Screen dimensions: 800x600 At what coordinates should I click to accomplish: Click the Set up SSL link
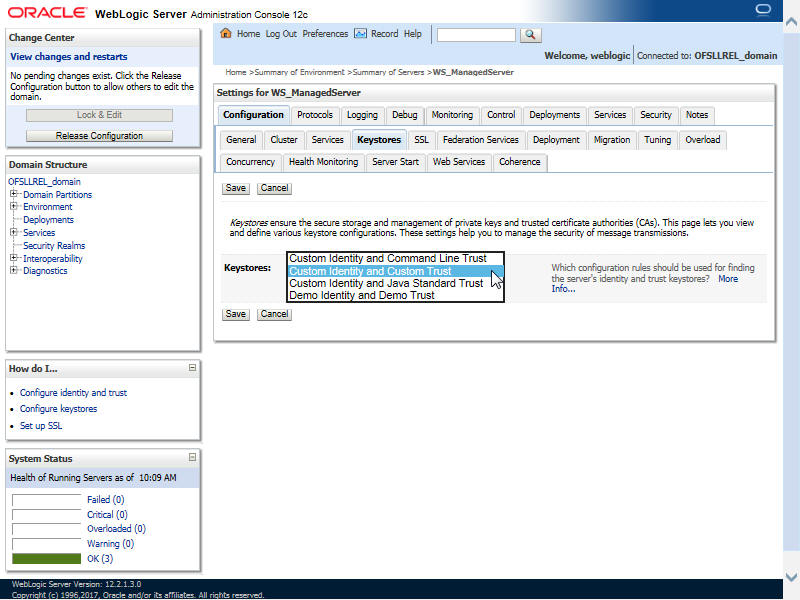click(41, 426)
